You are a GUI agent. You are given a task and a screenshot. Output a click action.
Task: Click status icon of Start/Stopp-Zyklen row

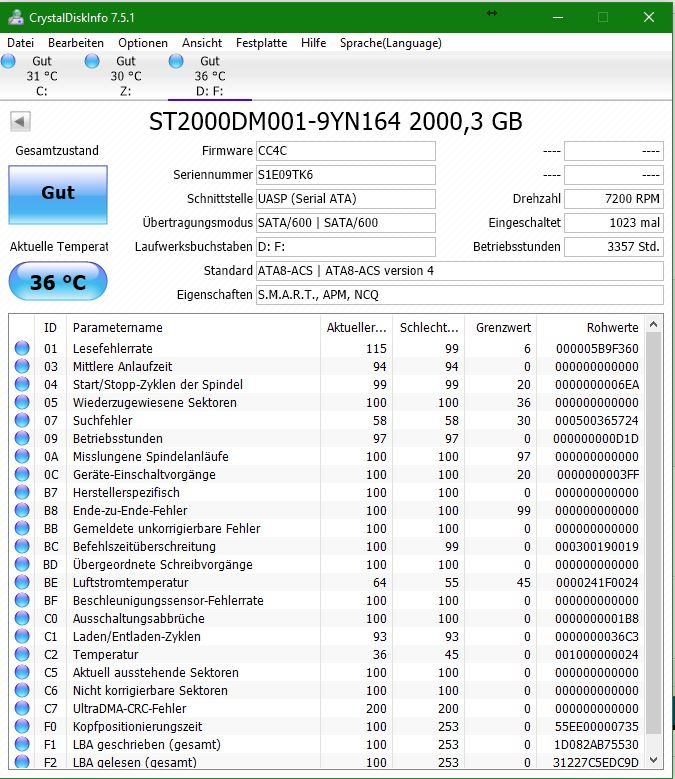(x=22, y=384)
